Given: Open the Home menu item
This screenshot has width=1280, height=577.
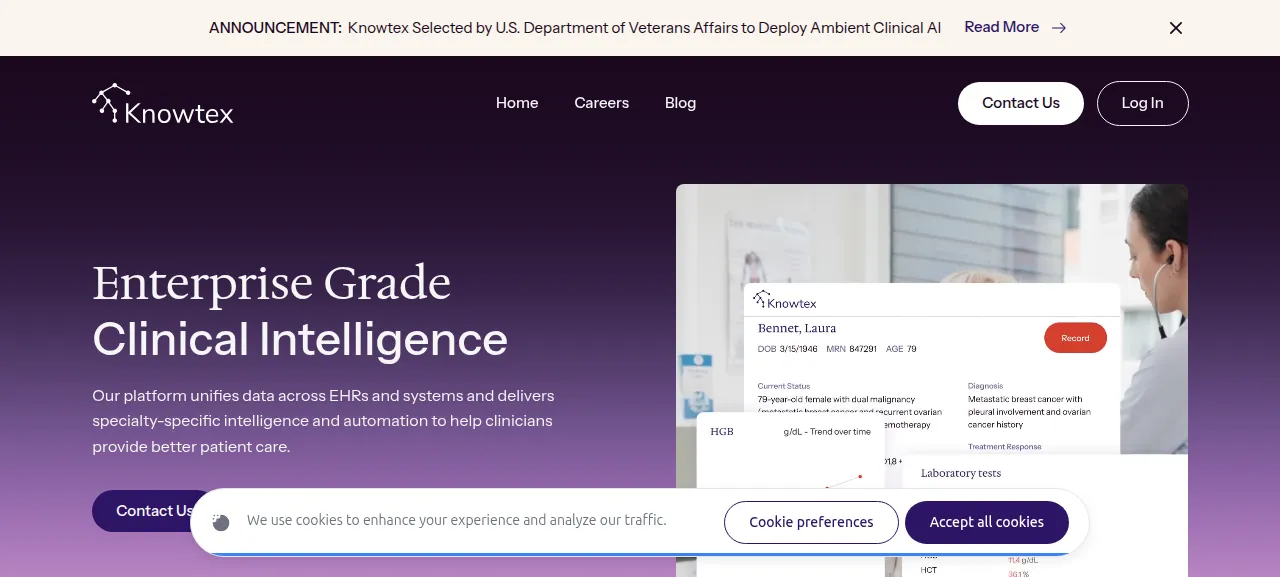Looking at the screenshot, I should 517,103.
